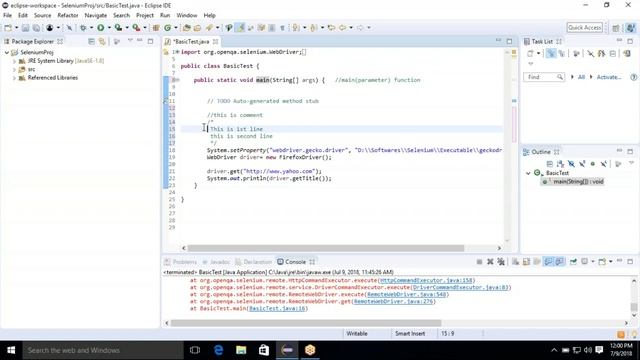This screenshot has height=360, width=640.
Task: Collapse BasicTest node in Outline
Action: click(528, 173)
